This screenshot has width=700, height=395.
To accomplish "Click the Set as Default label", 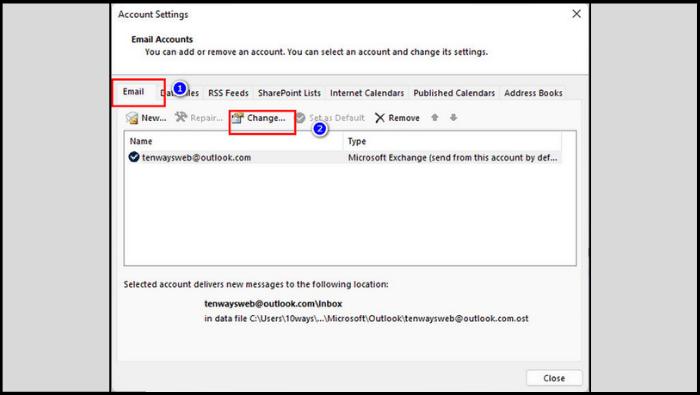I will pos(337,118).
